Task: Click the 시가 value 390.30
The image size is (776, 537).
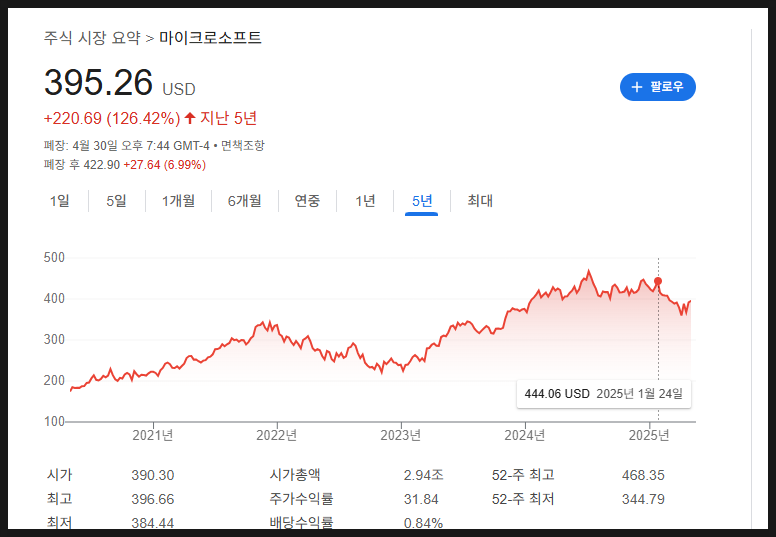Action: [x=153, y=475]
